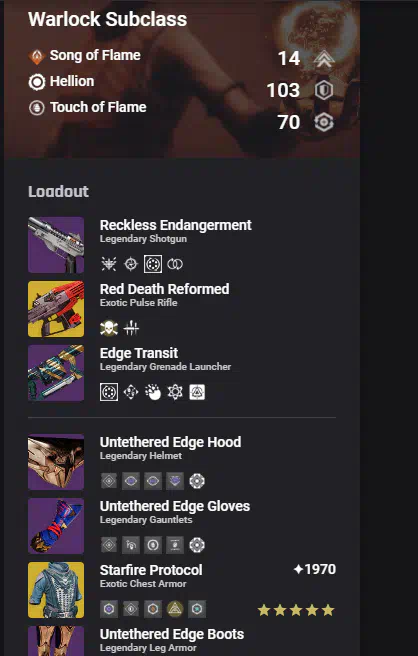Click the gold triangle mod on Starfire Protocol
The image size is (418, 656).
click(175, 609)
